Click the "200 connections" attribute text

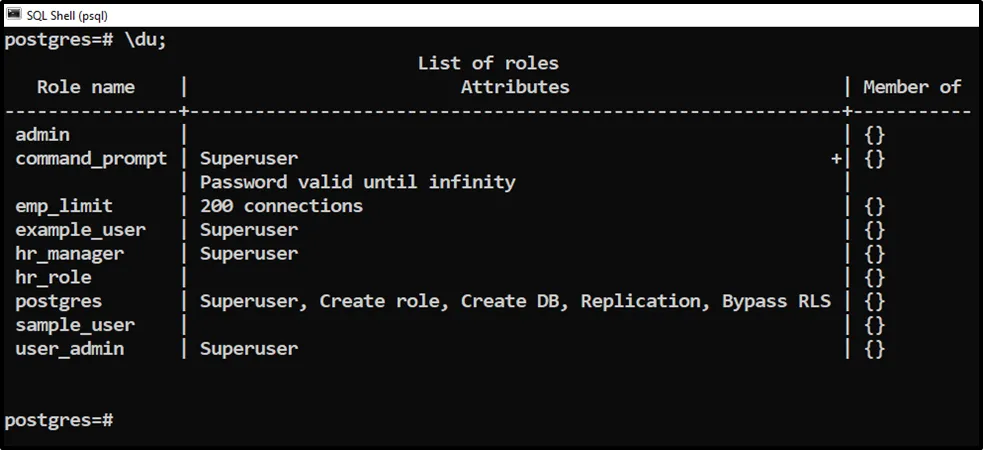click(x=281, y=206)
